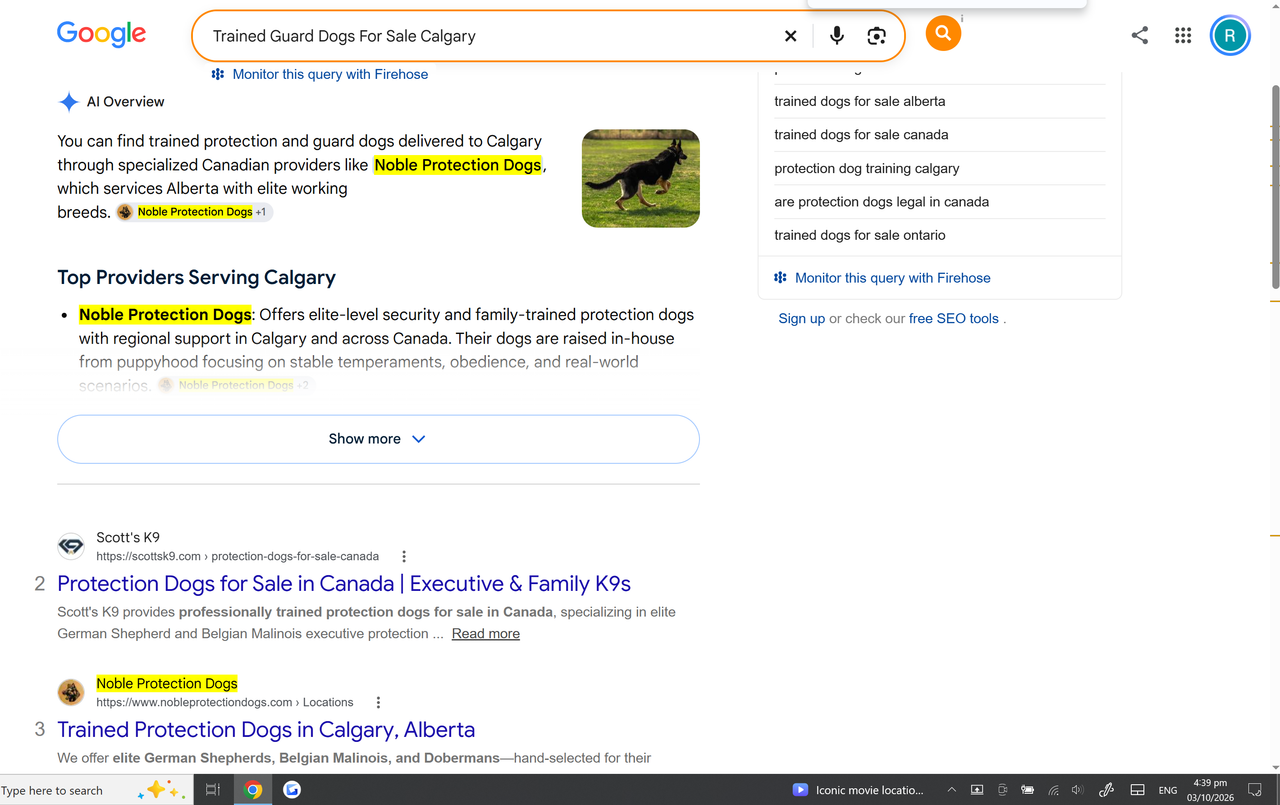Screen dimensions: 1280x805
Task: Click Firehose monitor link below related searches
Action: pyautogui.click(x=883, y=278)
